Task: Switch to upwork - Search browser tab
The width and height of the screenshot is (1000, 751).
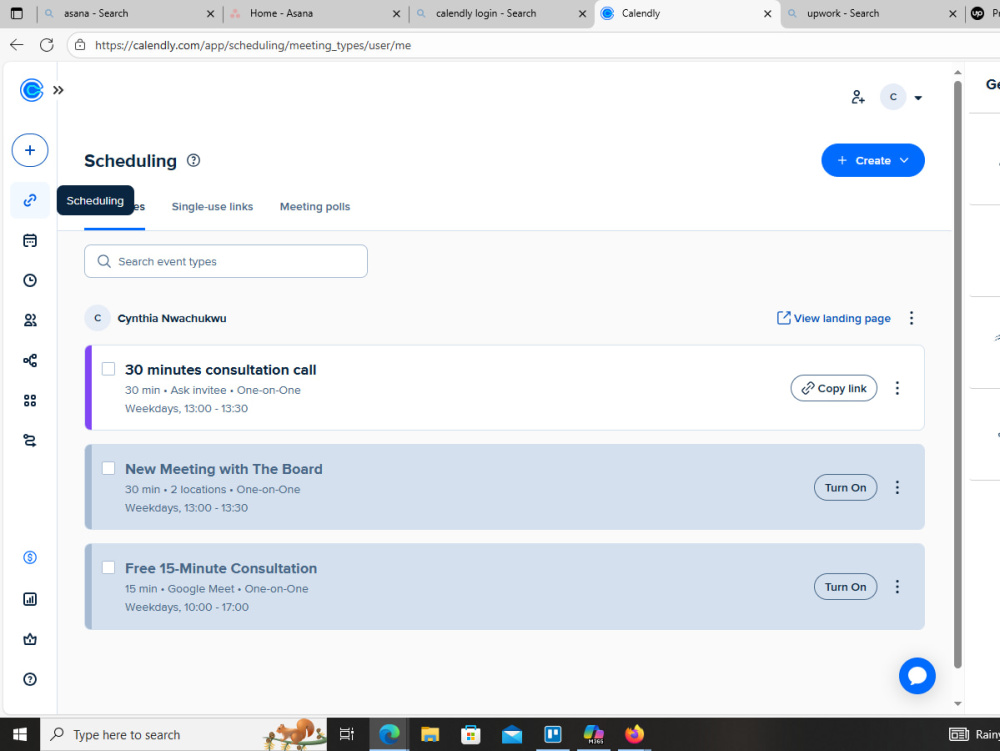Action: 872,13
